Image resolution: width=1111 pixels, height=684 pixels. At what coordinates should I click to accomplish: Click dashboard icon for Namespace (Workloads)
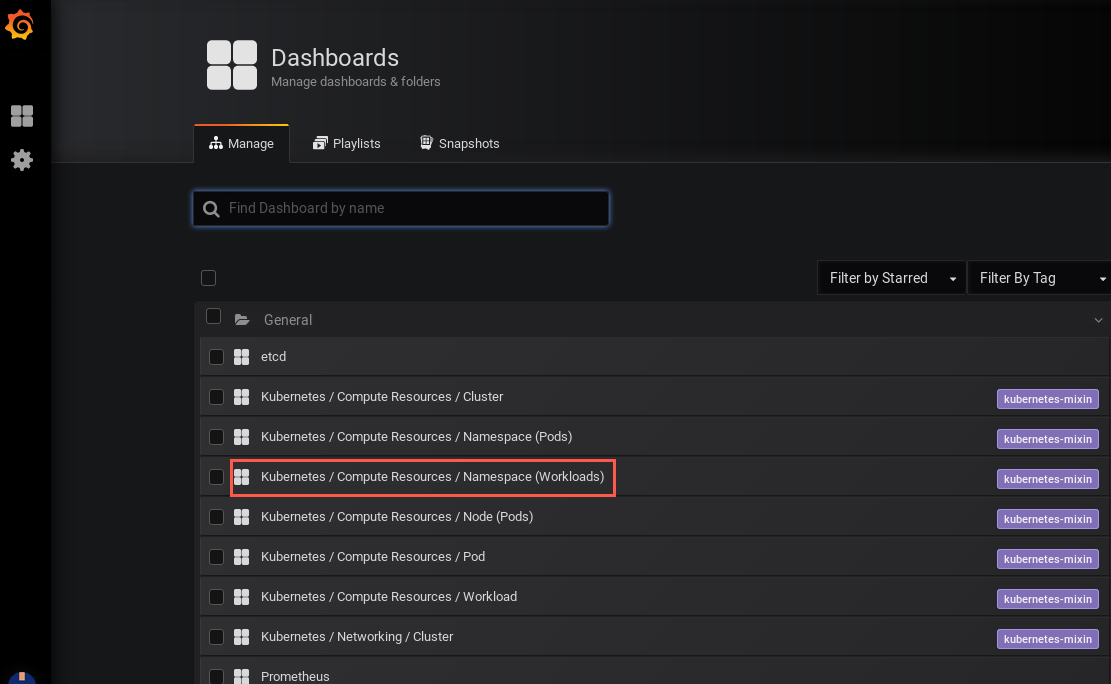tap(242, 477)
